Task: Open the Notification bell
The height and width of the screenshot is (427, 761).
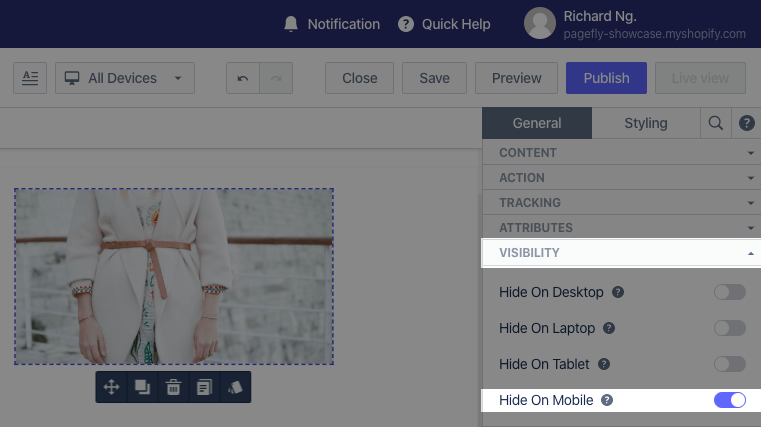Action: click(x=291, y=24)
